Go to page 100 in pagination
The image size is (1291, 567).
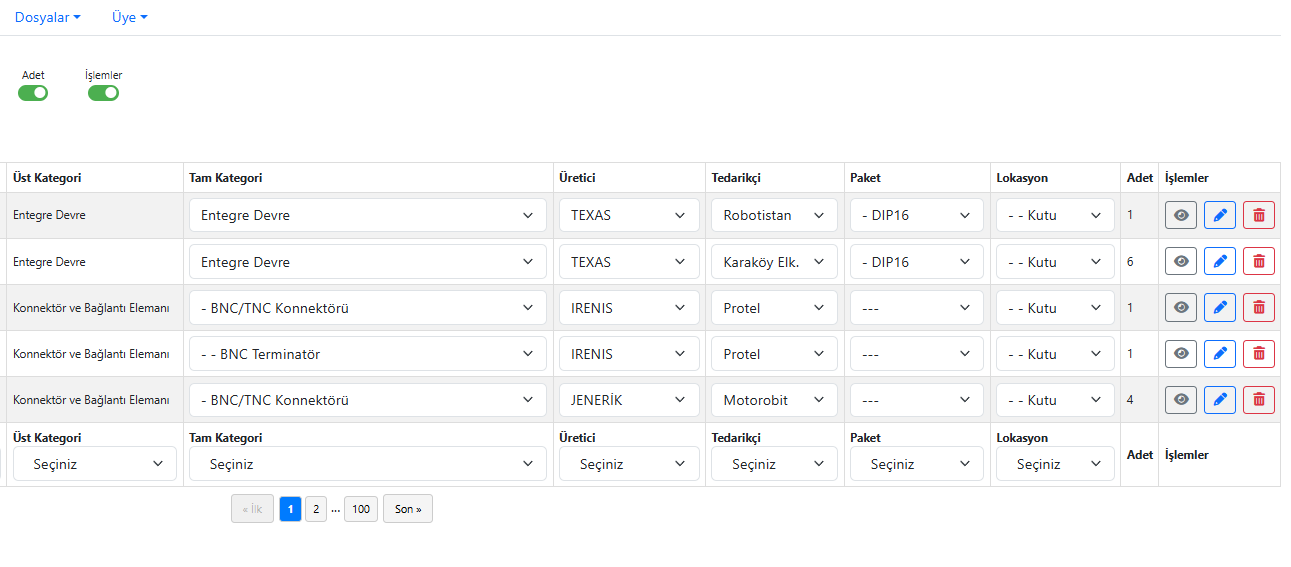coord(361,509)
